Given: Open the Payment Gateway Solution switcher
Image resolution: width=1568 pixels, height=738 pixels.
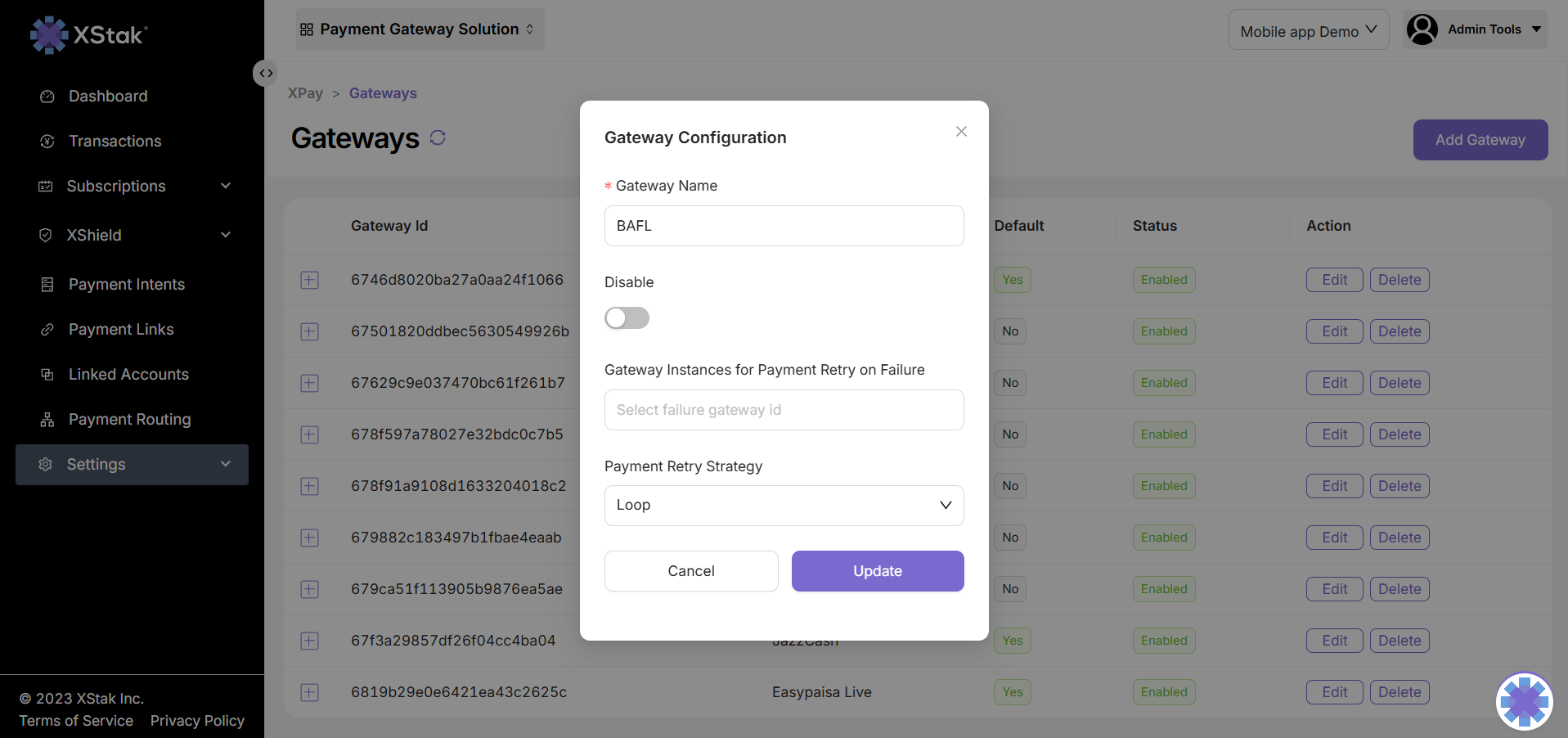Looking at the screenshot, I should pos(419,29).
